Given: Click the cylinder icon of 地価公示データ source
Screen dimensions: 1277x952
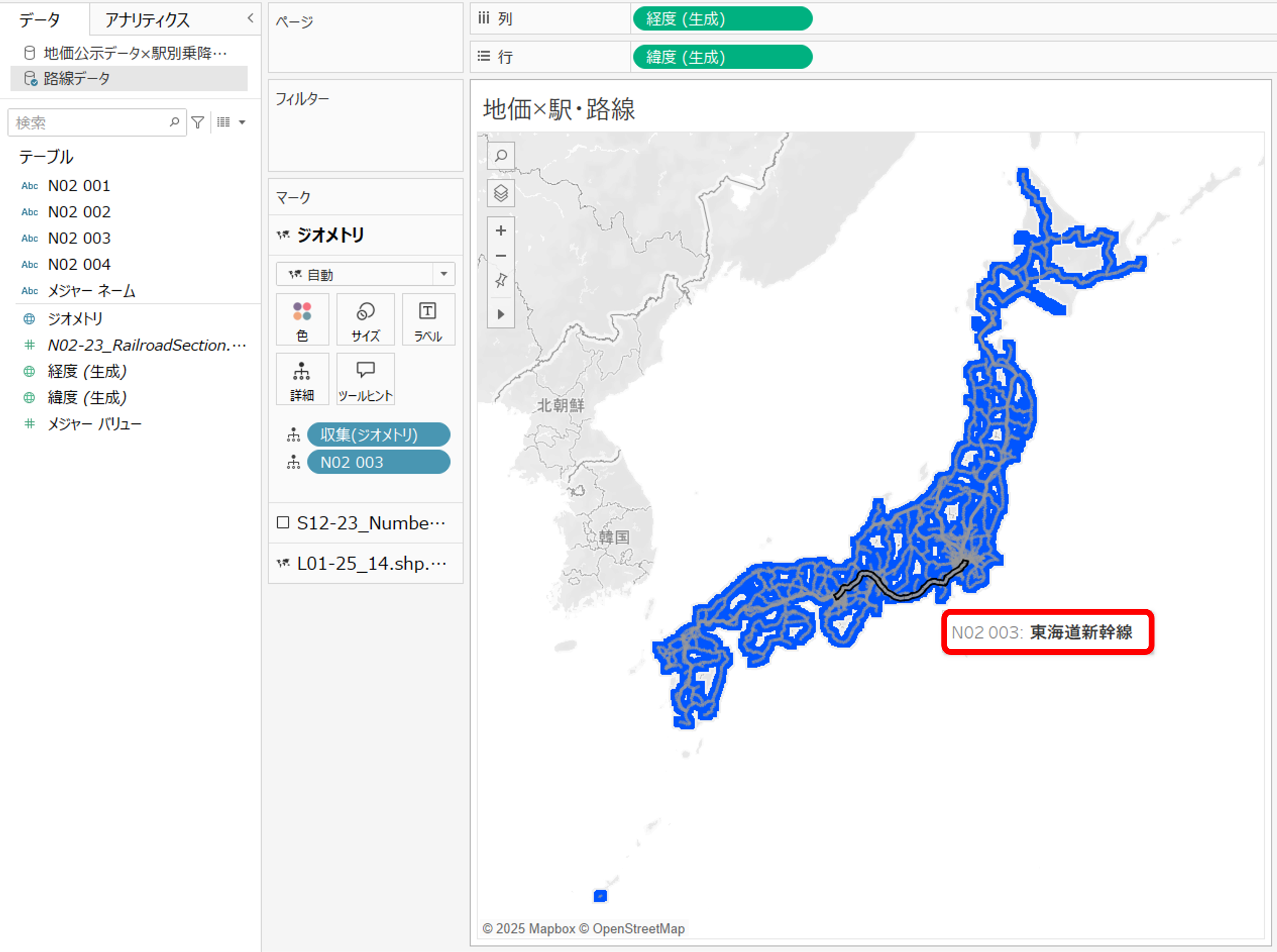Looking at the screenshot, I should (29, 53).
